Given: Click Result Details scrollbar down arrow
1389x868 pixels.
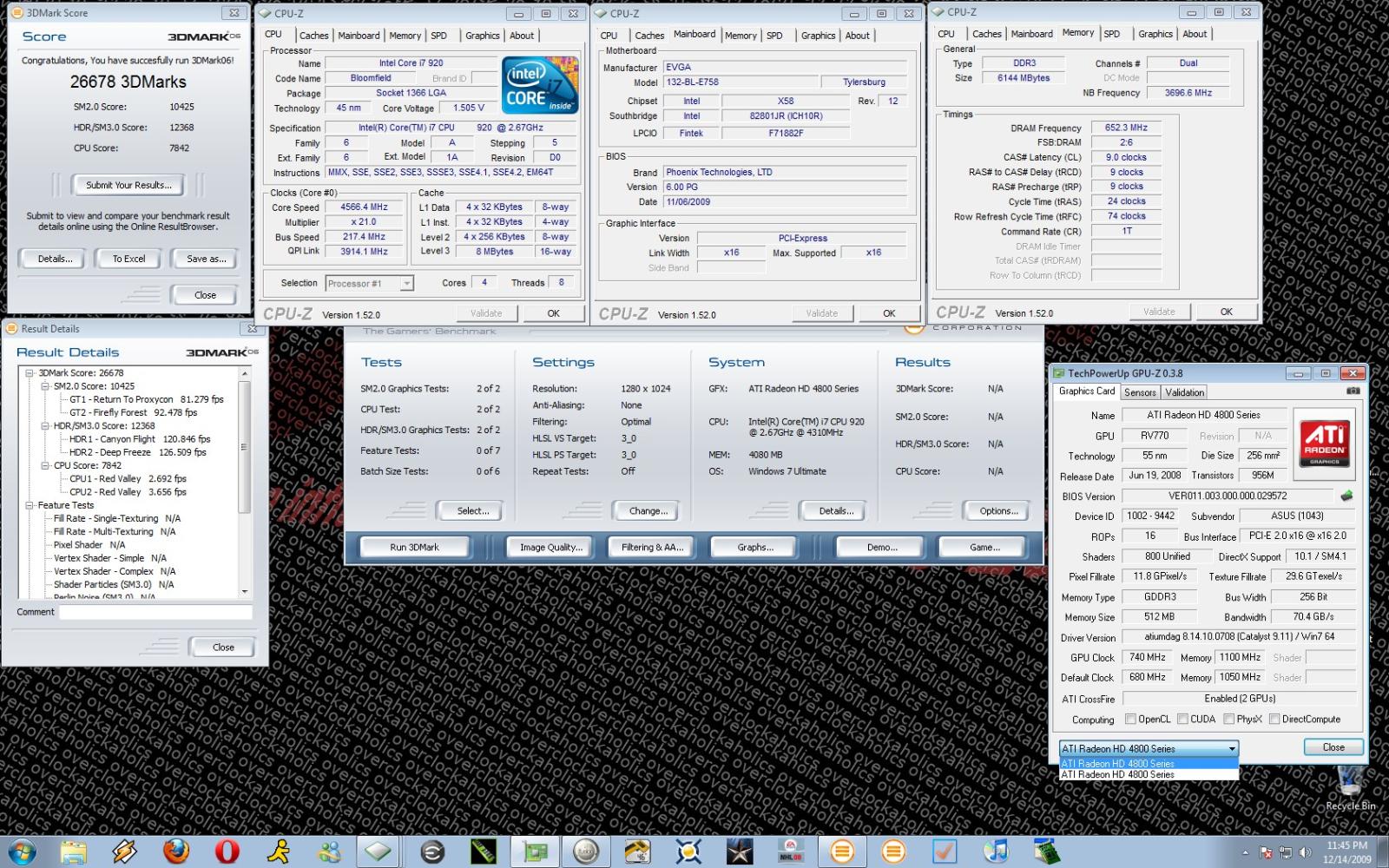Looking at the screenshot, I should tap(244, 591).
